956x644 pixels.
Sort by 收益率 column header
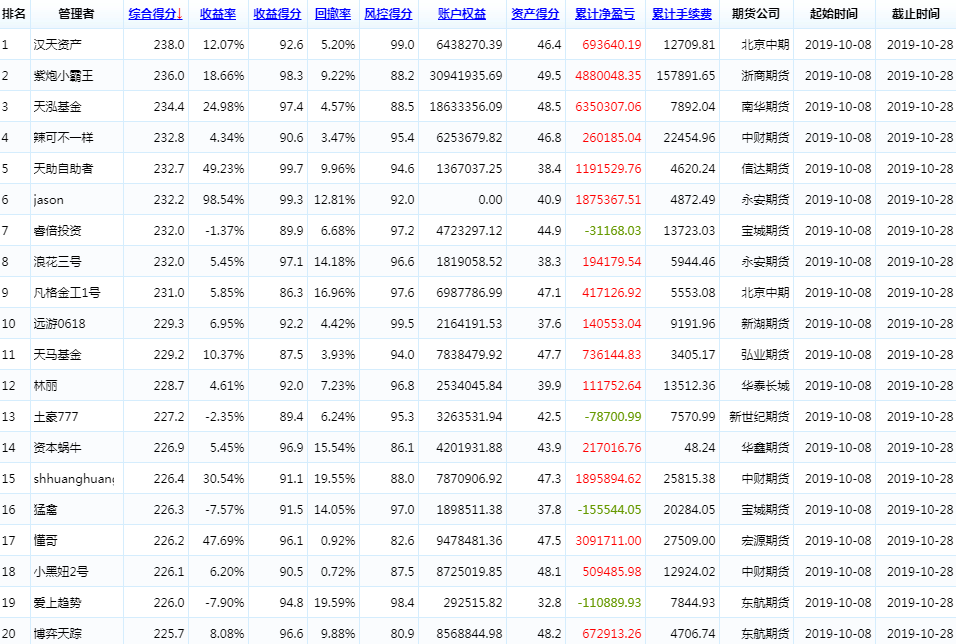click(x=218, y=13)
